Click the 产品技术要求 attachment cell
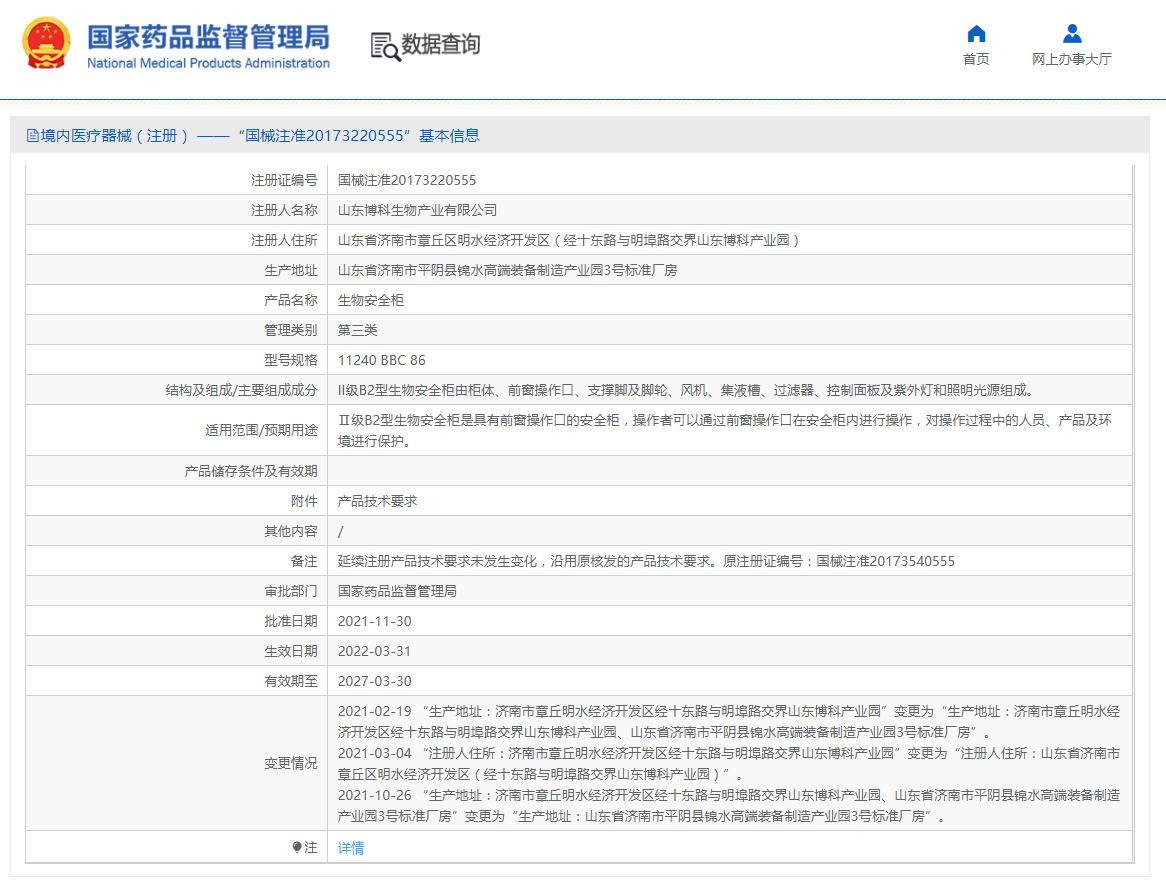 pos(377,501)
